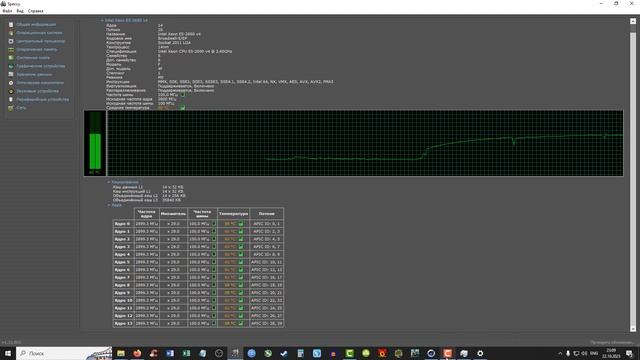Click the bus speed indicator for Ядро 1

pyautogui.click(x=213, y=231)
